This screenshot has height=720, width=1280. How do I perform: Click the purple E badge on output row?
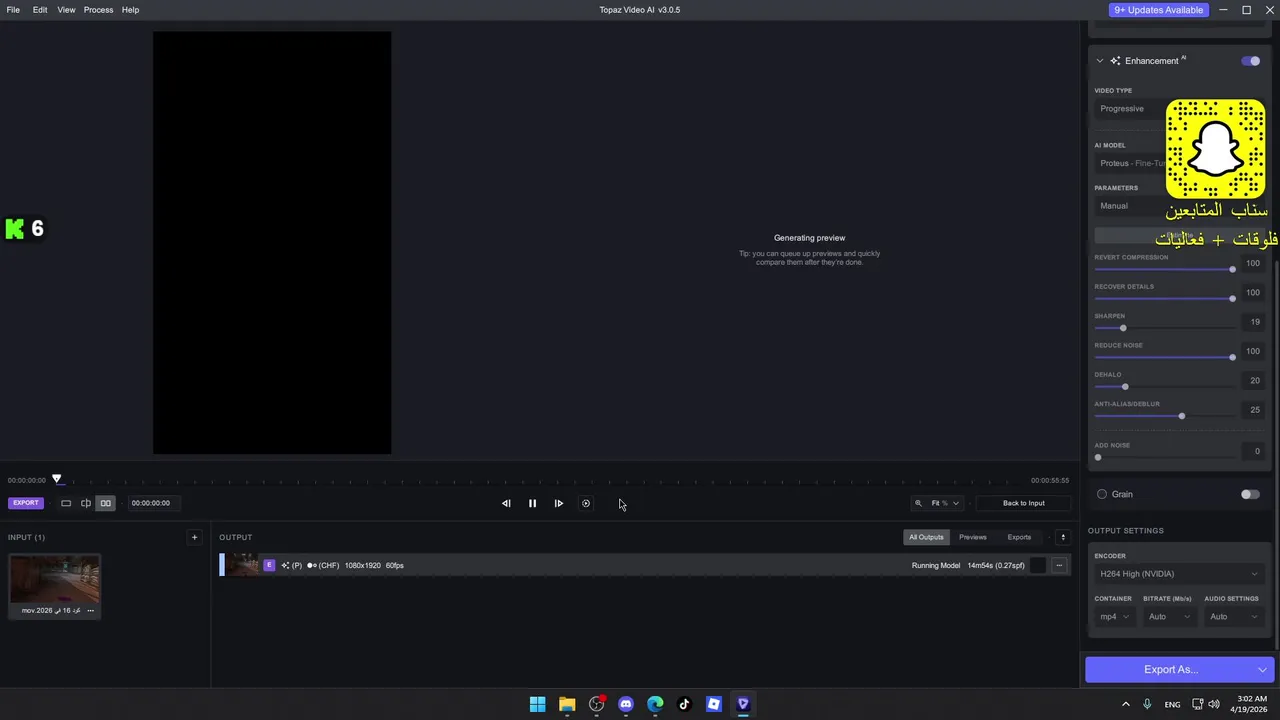point(268,565)
